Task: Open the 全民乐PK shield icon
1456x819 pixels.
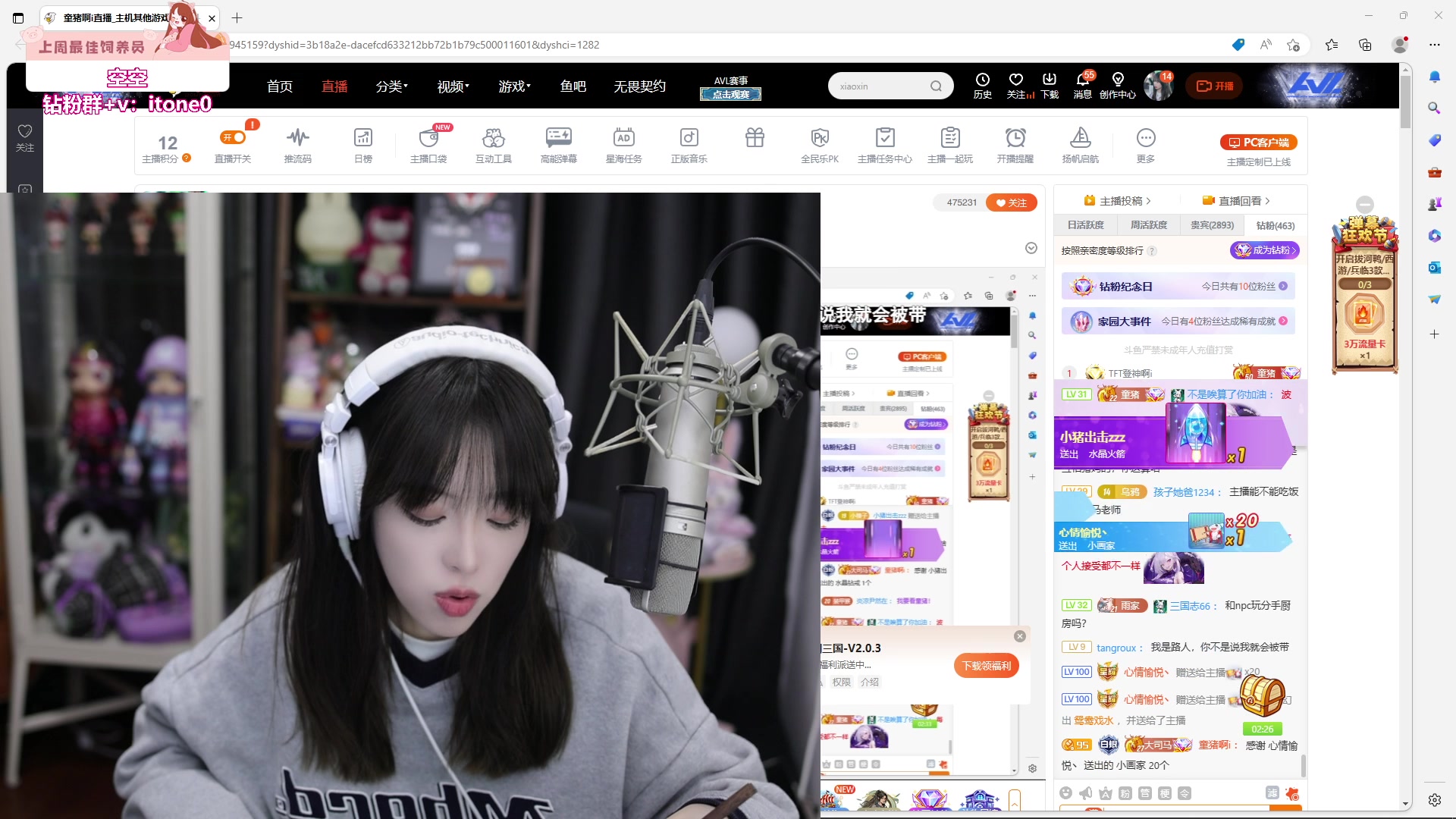Action: click(820, 137)
